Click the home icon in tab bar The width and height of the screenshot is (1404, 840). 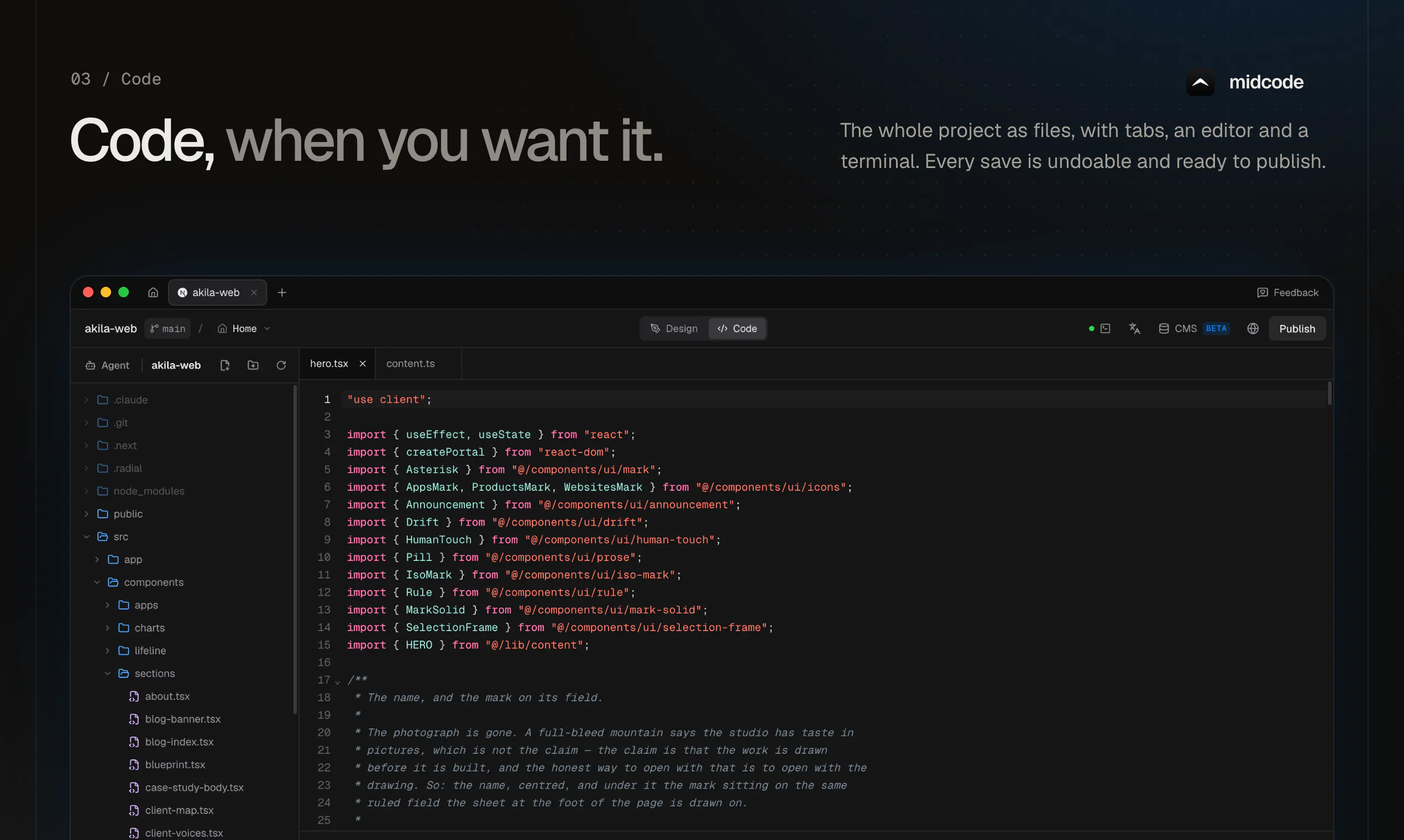click(x=153, y=293)
